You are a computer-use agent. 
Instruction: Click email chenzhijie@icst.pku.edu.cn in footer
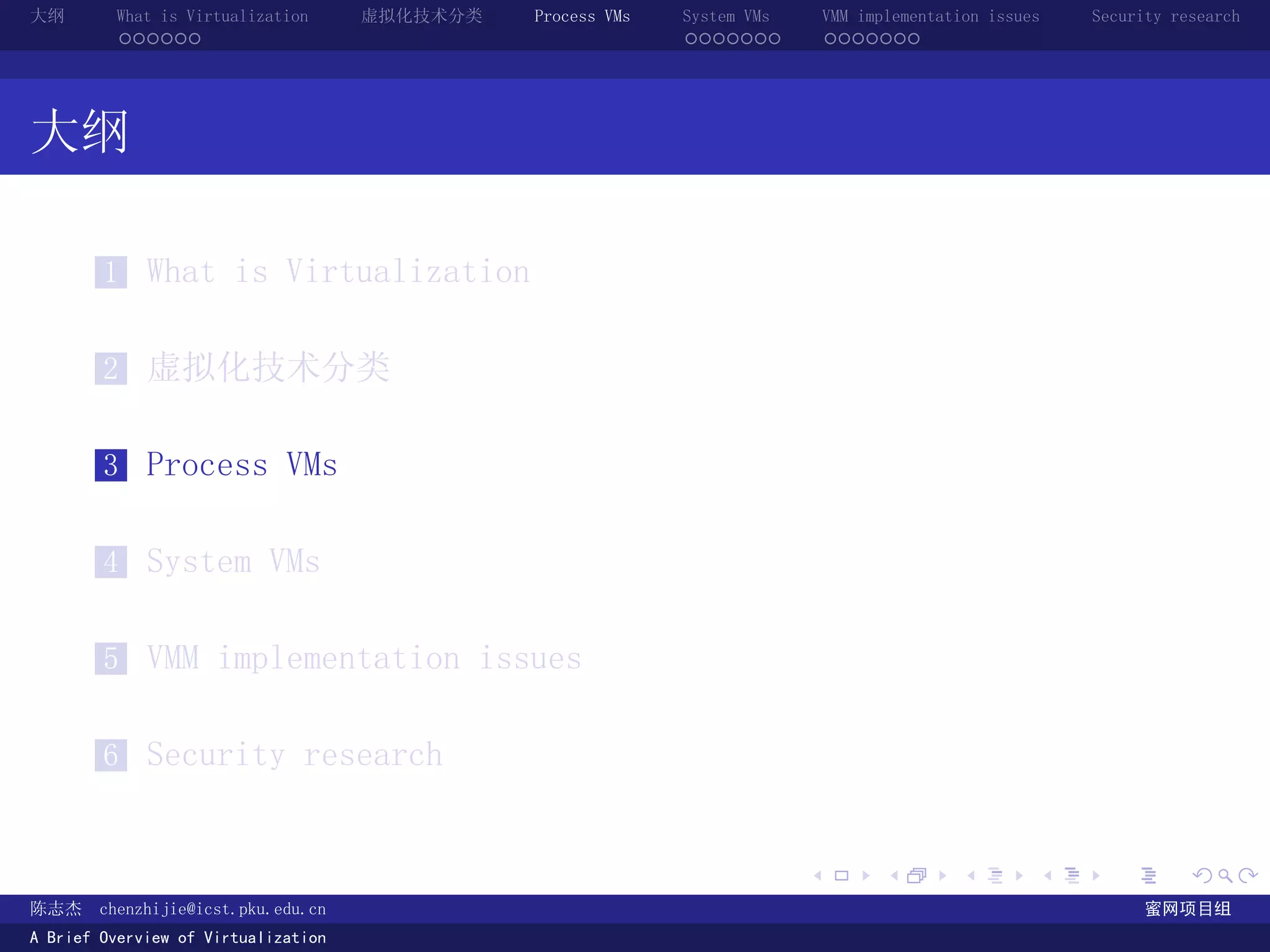[213, 909]
